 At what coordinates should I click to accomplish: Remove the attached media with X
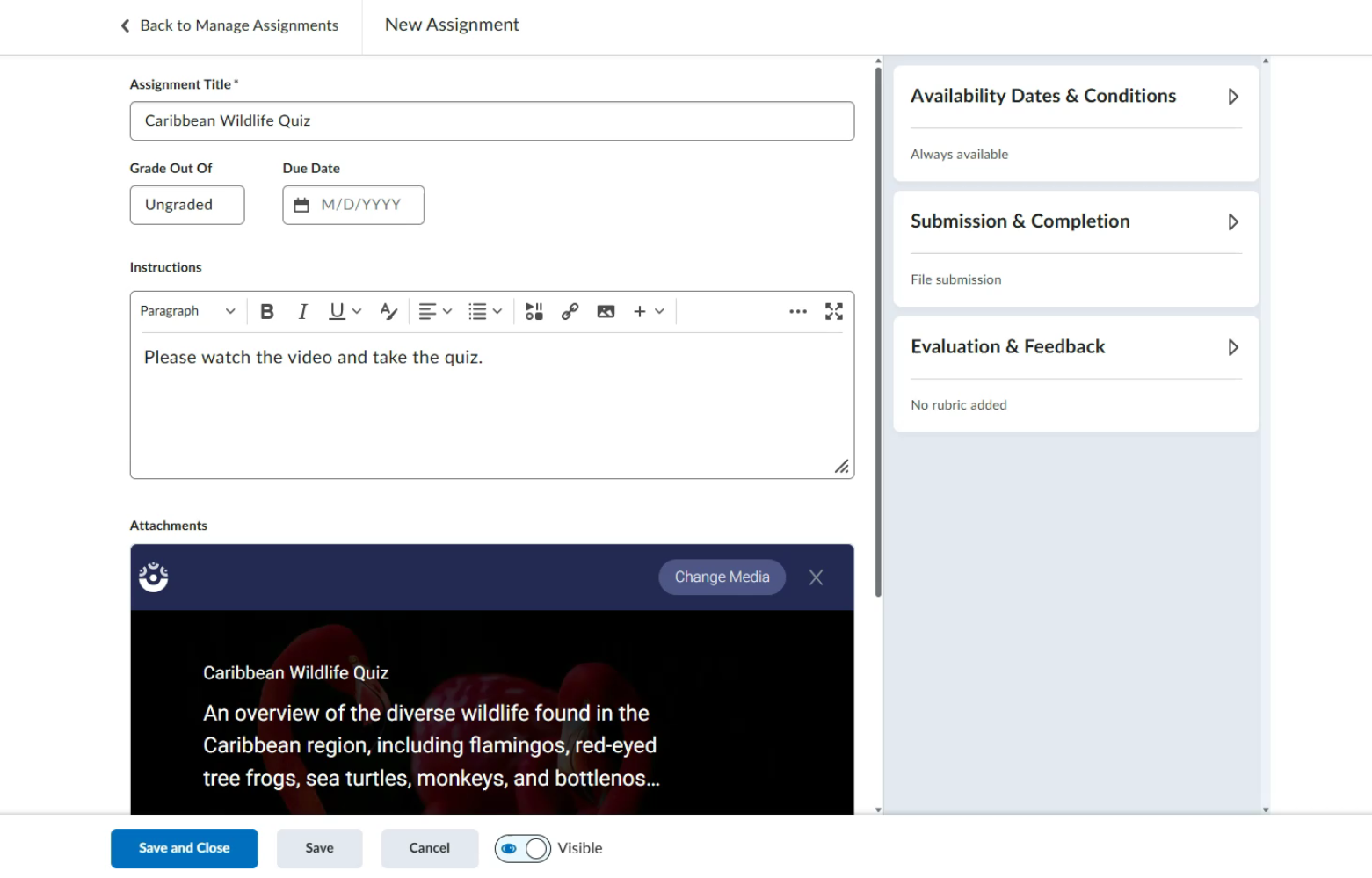pyautogui.click(x=816, y=577)
